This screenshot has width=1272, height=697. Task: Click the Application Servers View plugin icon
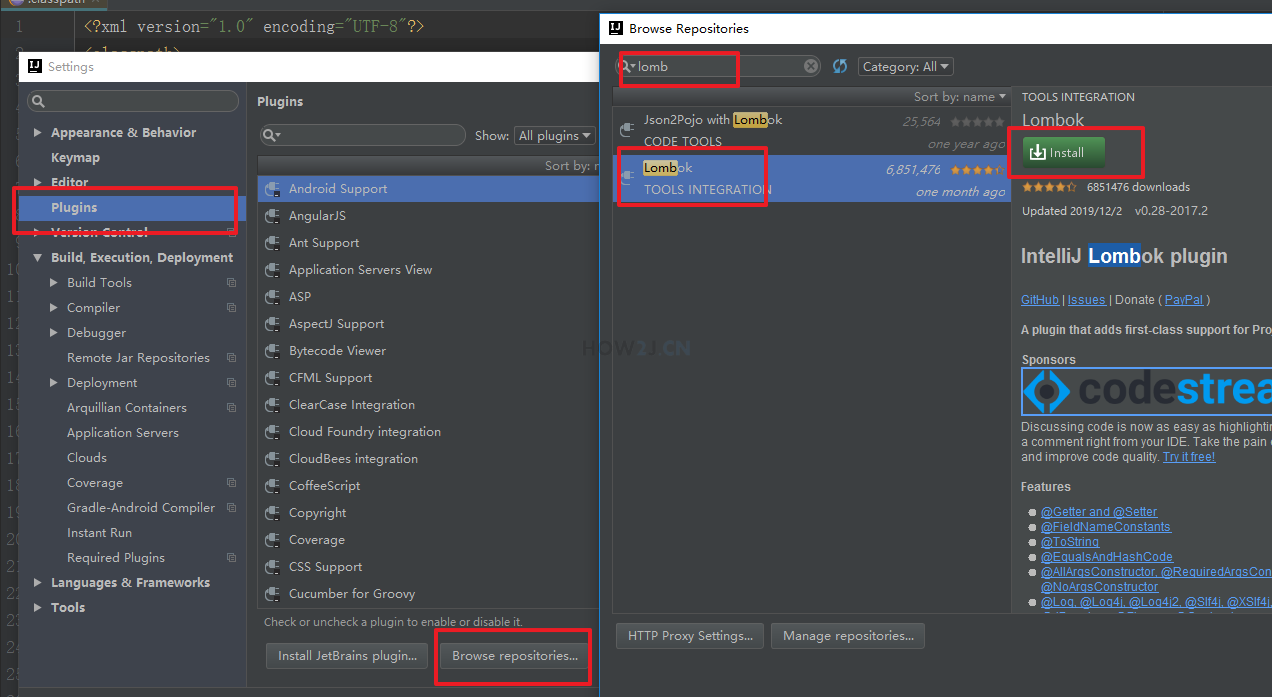click(x=272, y=270)
